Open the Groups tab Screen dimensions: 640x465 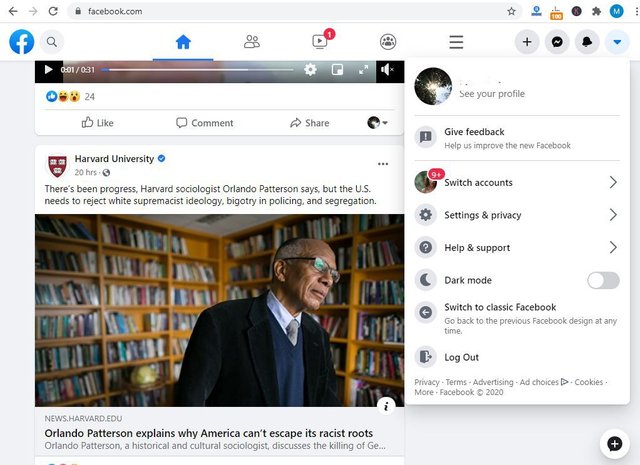pyautogui.click(x=388, y=42)
